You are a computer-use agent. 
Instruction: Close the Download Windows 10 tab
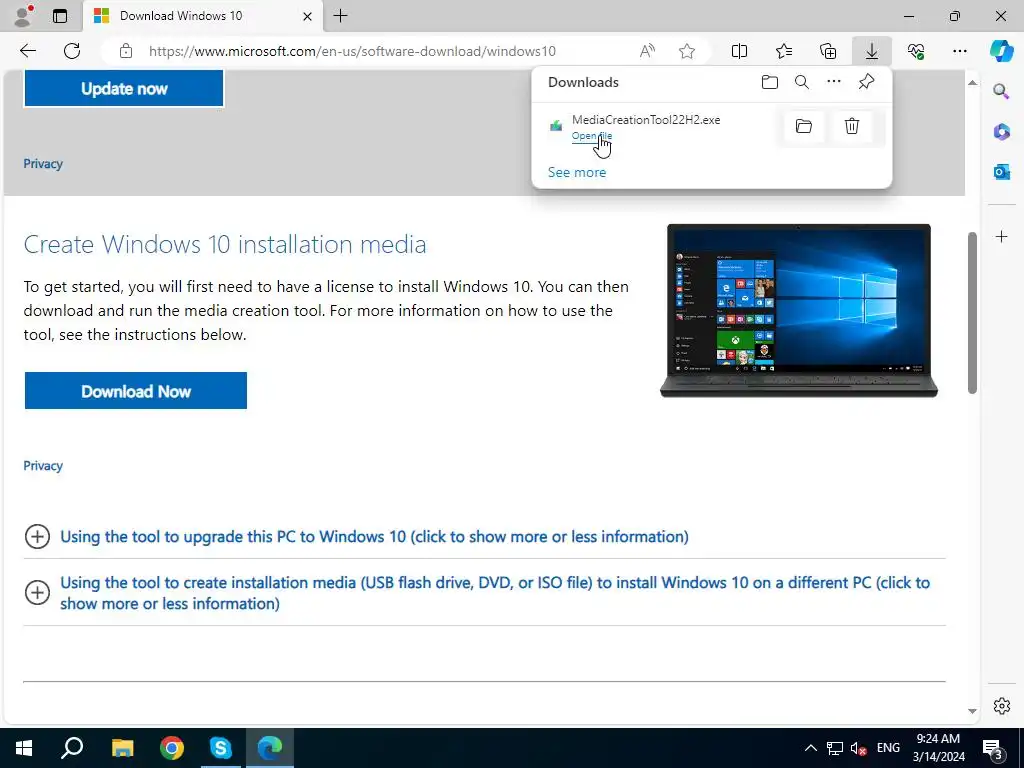(309, 16)
